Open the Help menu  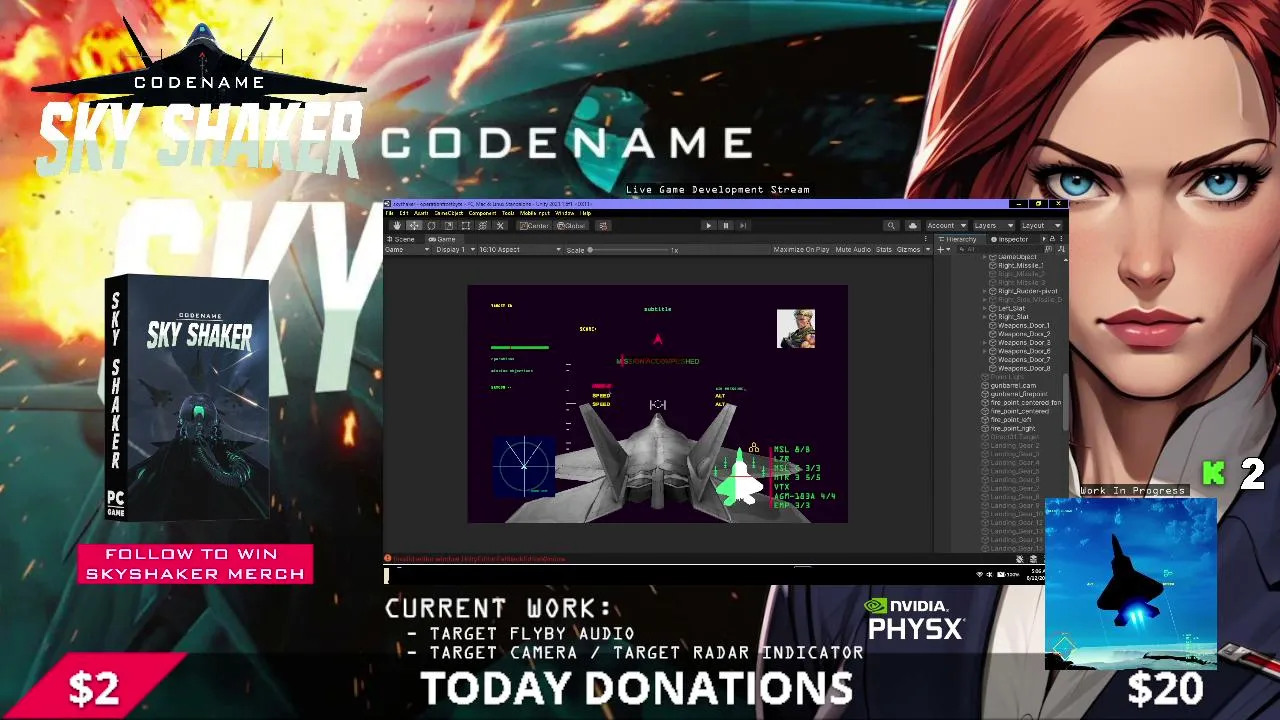(x=586, y=213)
